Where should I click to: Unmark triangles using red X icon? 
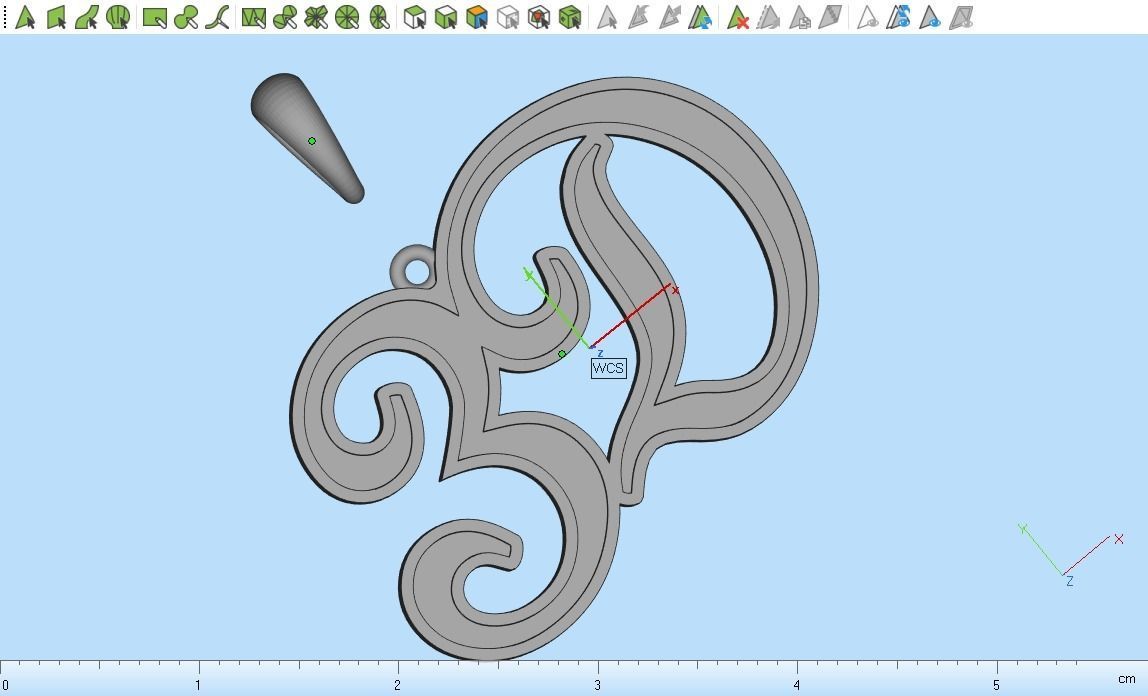[737, 17]
